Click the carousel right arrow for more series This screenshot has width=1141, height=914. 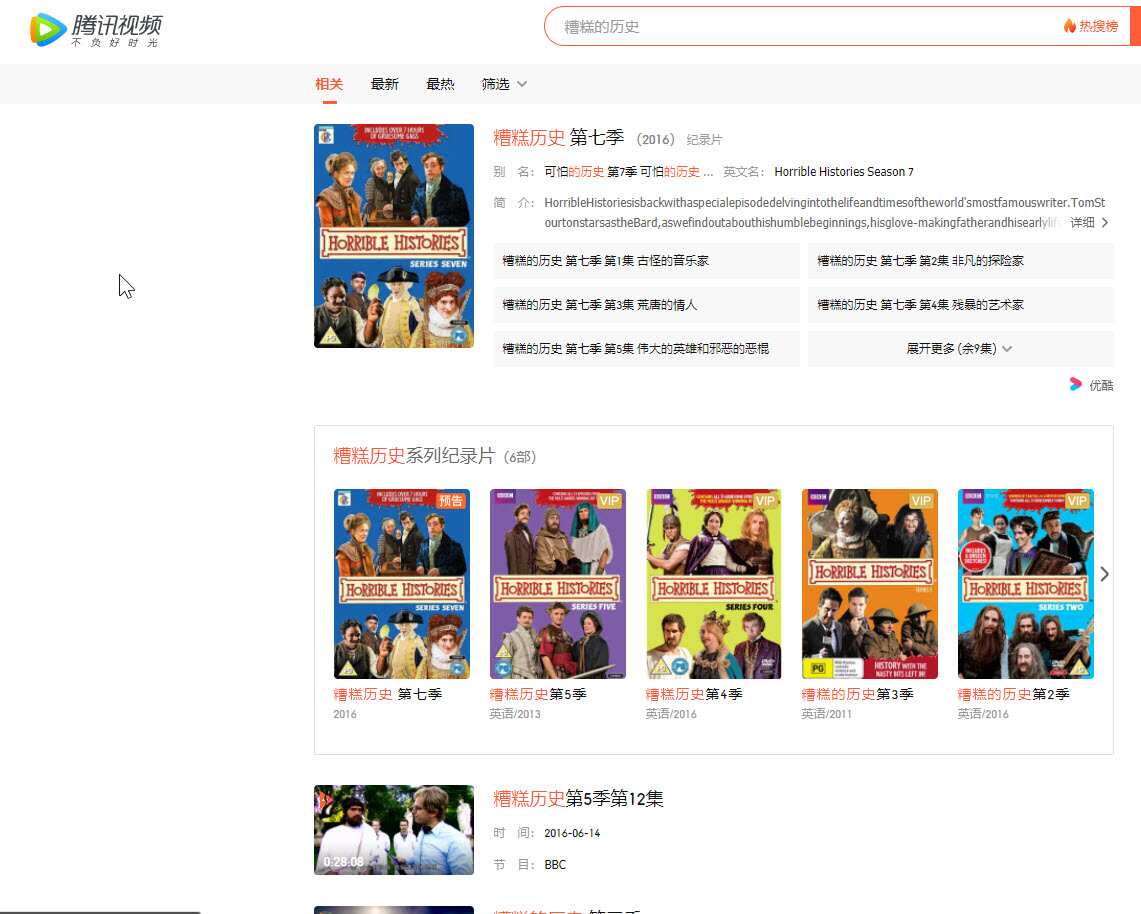coord(1105,574)
